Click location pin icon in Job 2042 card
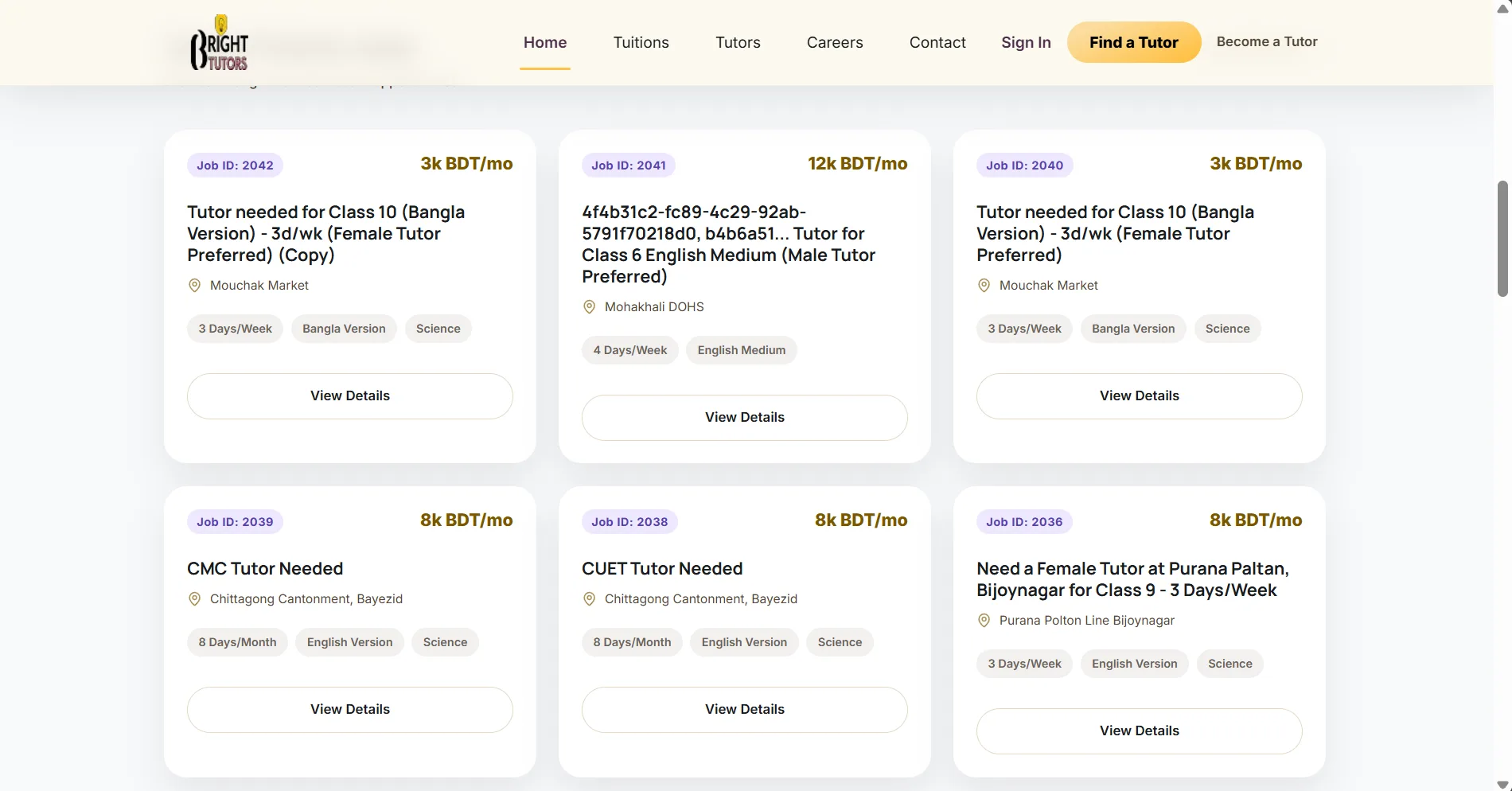Image resolution: width=1512 pixels, height=791 pixels. coord(194,286)
